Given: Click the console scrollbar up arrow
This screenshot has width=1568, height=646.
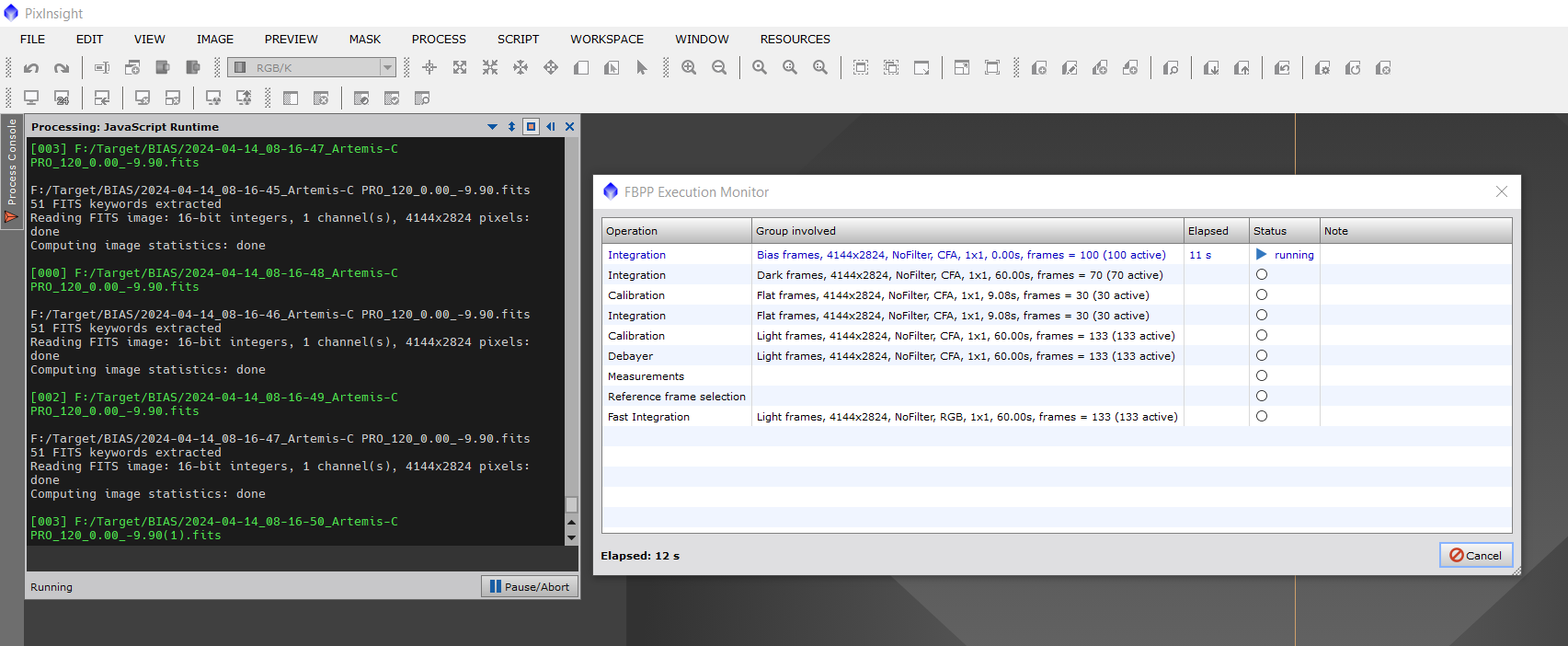Looking at the screenshot, I should [571, 522].
